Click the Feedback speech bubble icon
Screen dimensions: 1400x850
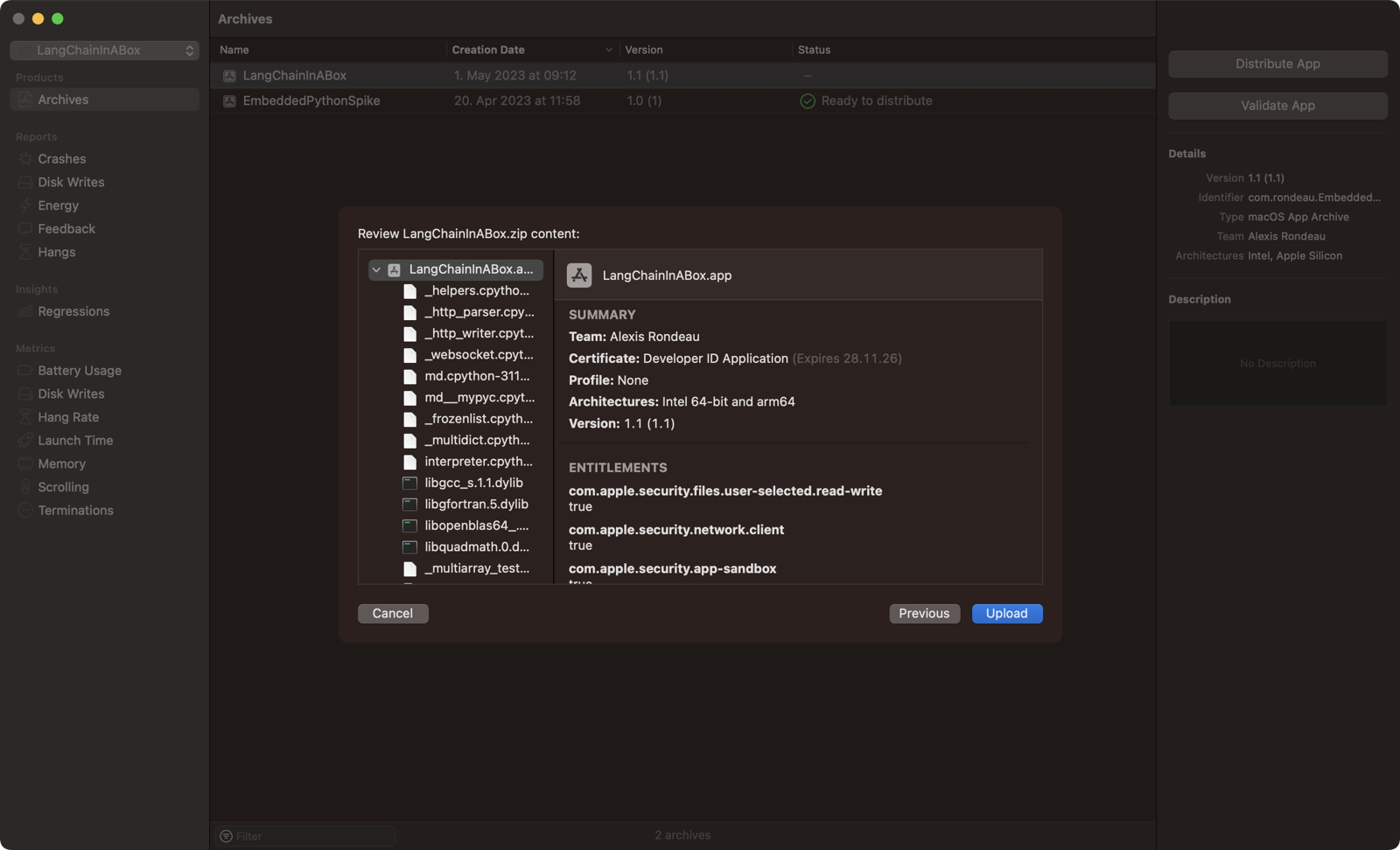tap(25, 229)
